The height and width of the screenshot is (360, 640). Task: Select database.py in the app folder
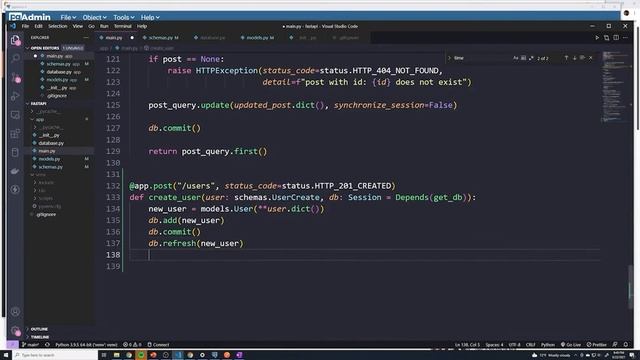[59, 143]
